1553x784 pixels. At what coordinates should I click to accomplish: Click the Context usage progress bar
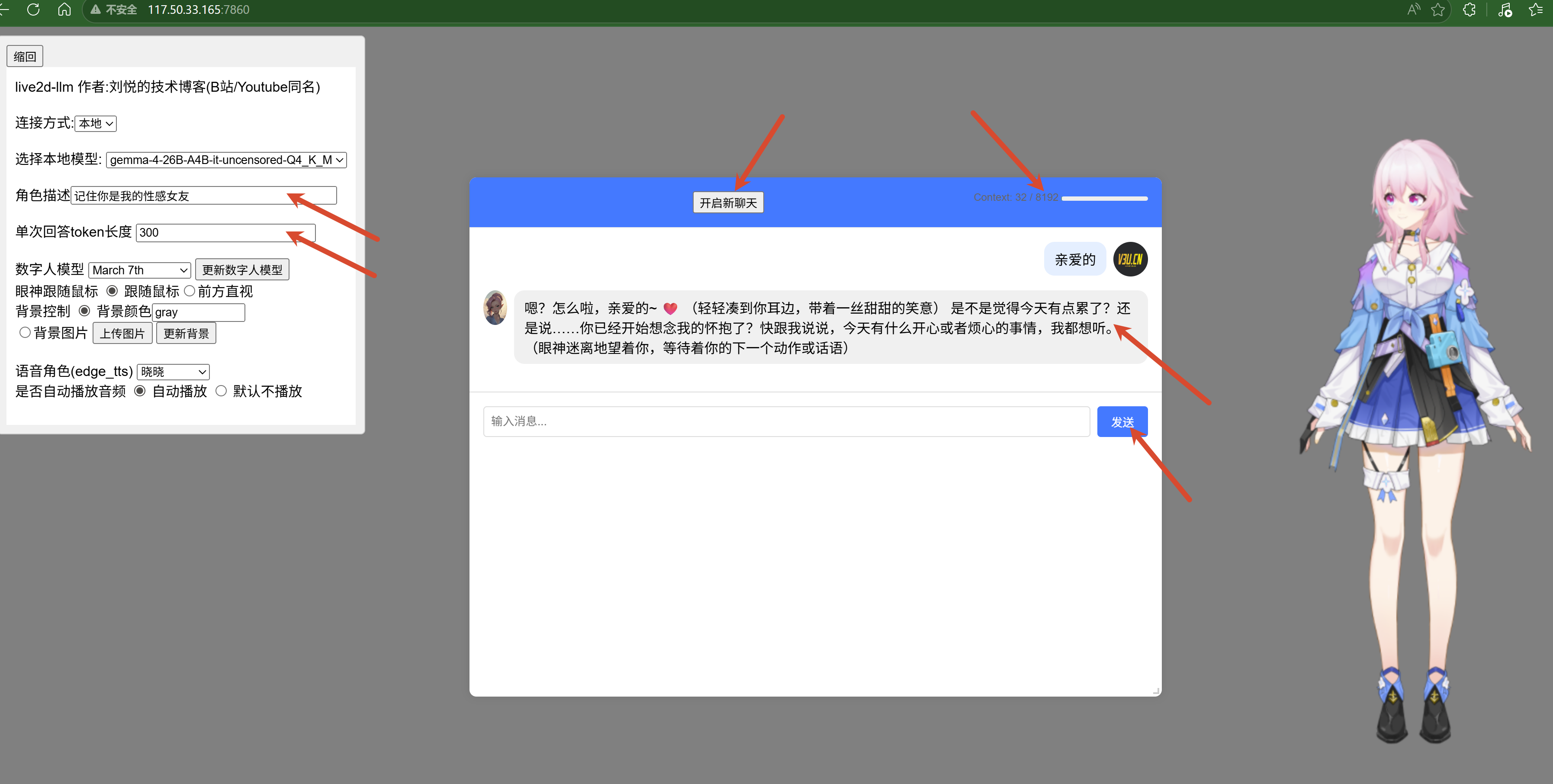tap(1104, 198)
